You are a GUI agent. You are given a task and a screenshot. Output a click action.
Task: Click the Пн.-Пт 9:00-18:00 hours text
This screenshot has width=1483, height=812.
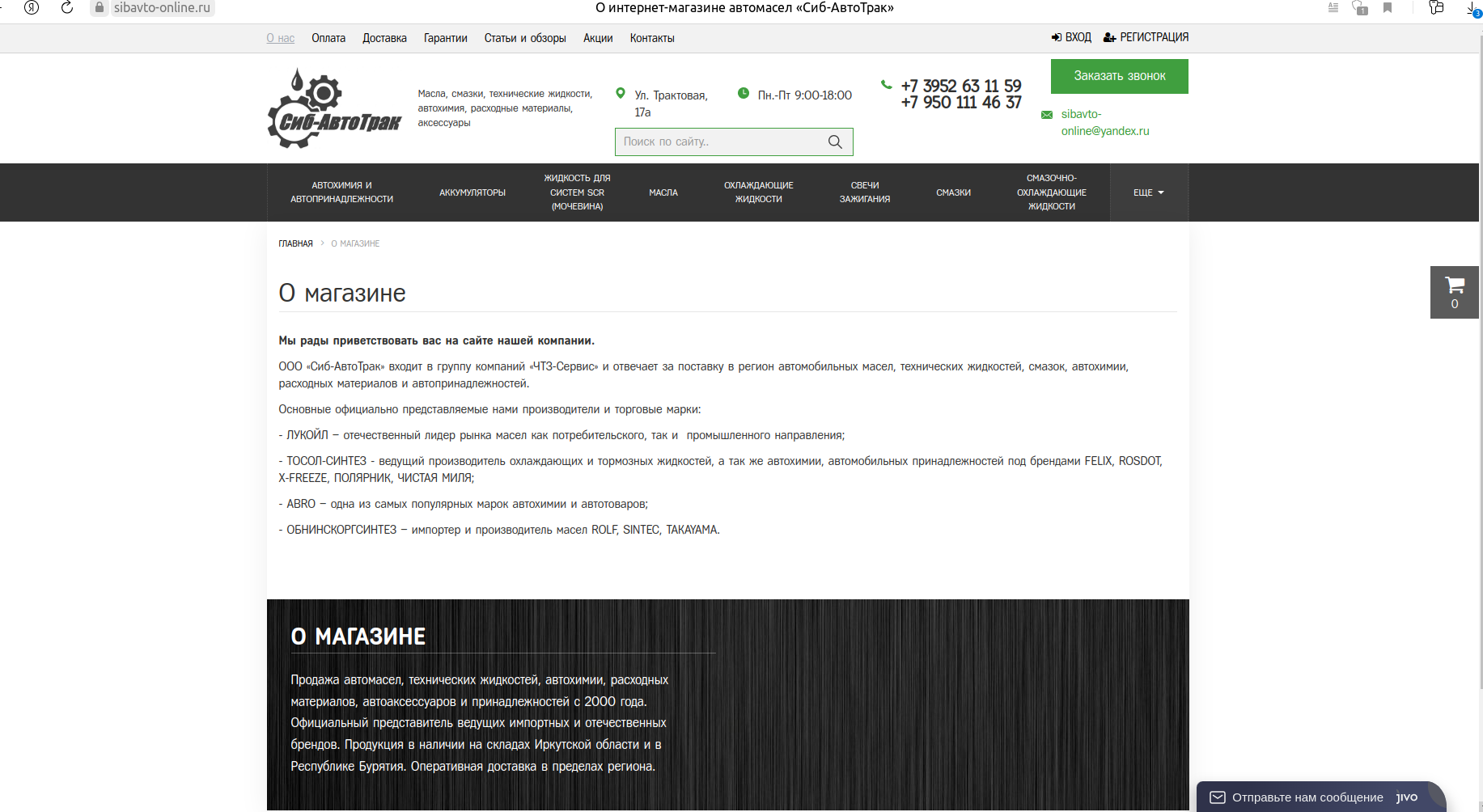point(805,95)
